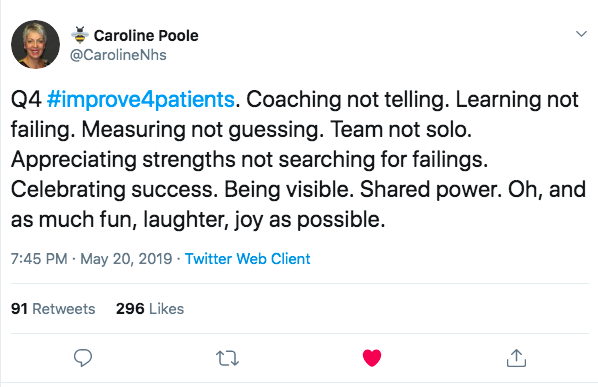Image resolution: width=598 pixels, height=387 pixels.
Task: Click the May 20, 2019 date
Action: tap(126, 259)
